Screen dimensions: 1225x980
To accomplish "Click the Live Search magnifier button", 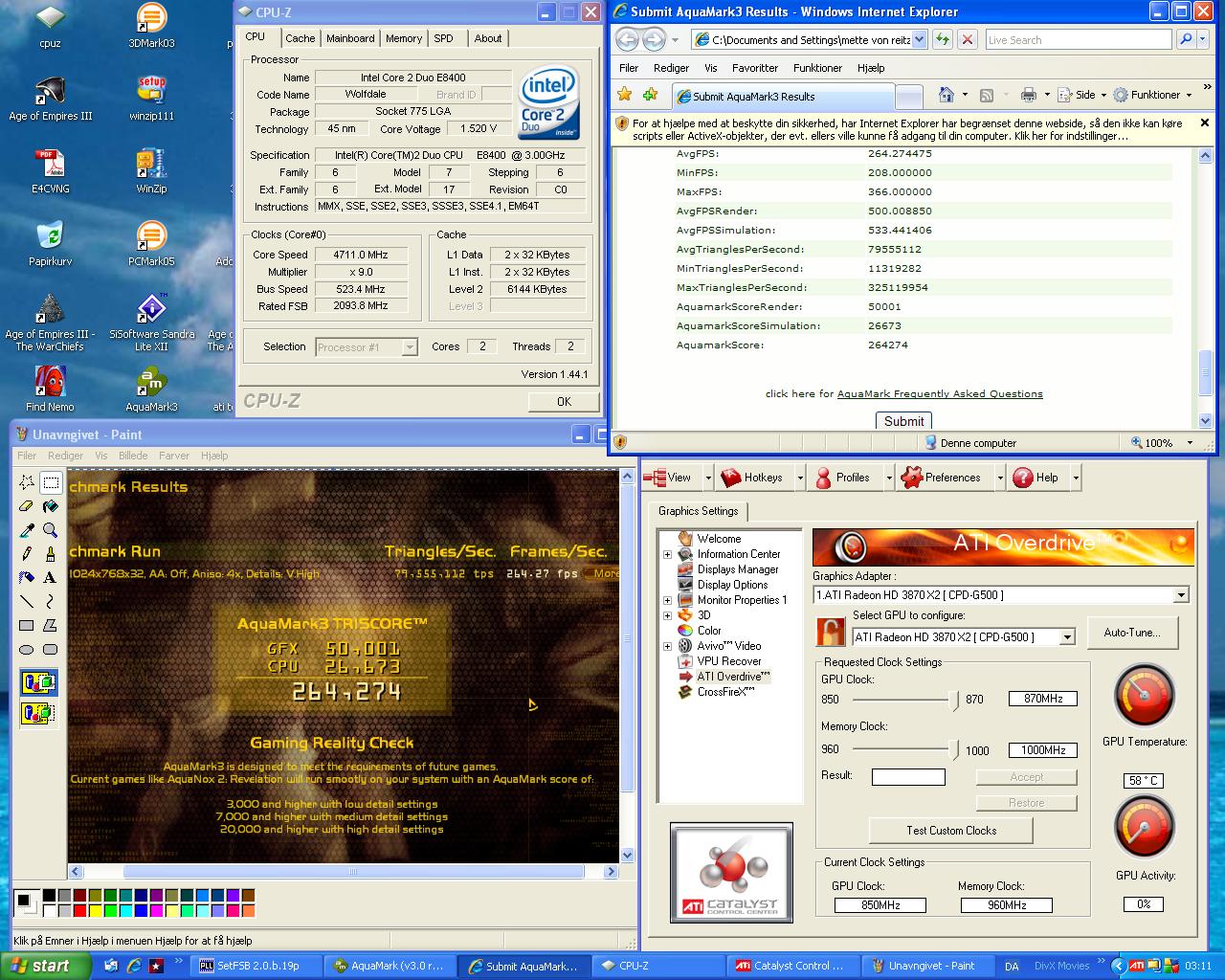I will coord(1186,39).
